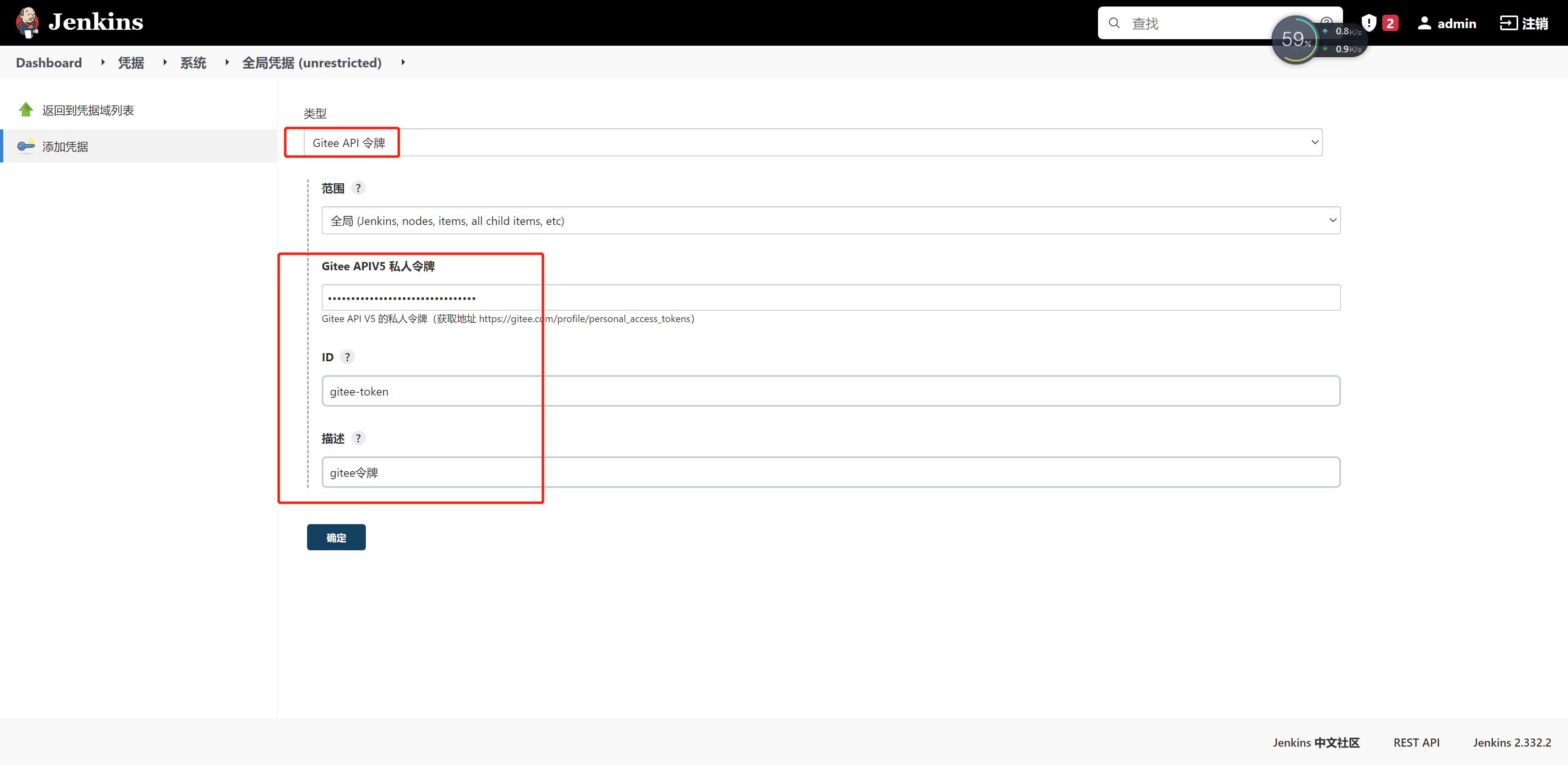
Task: Select 添加凭据 in the sidebar
Action: coord(65,147)
